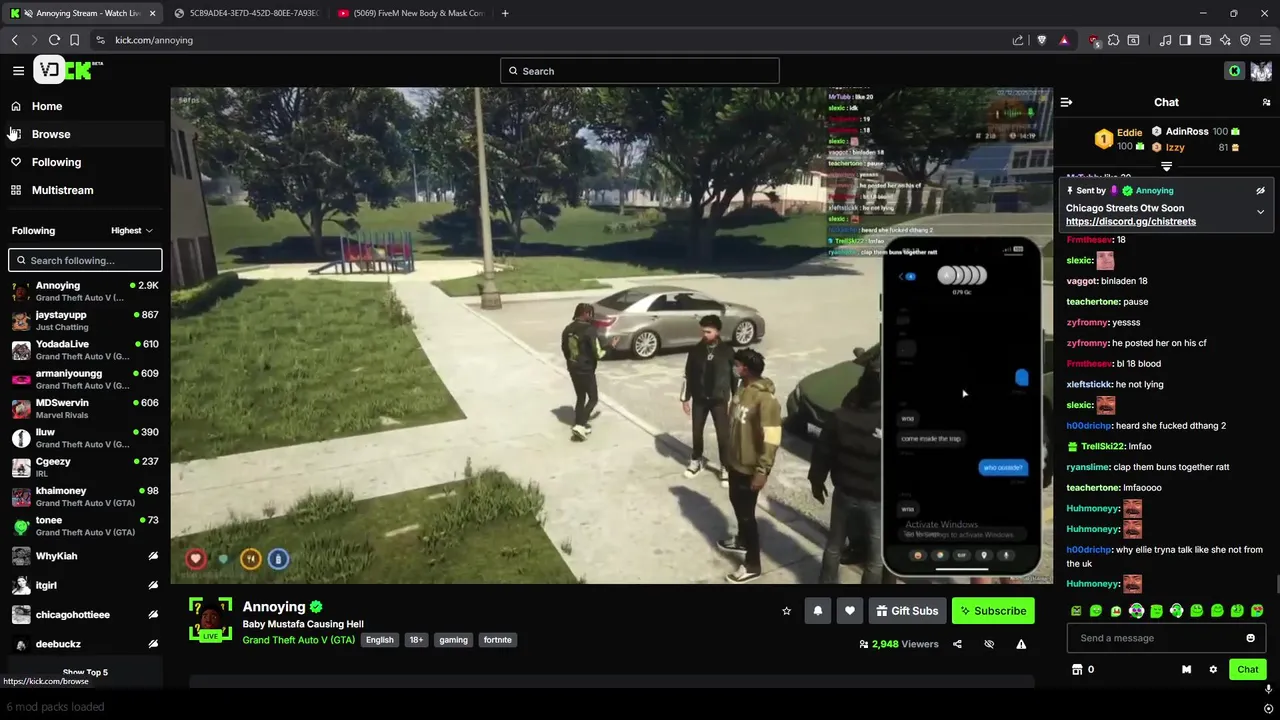
Task: Favorite the channel with the star icon
Action: pos(787,611)
